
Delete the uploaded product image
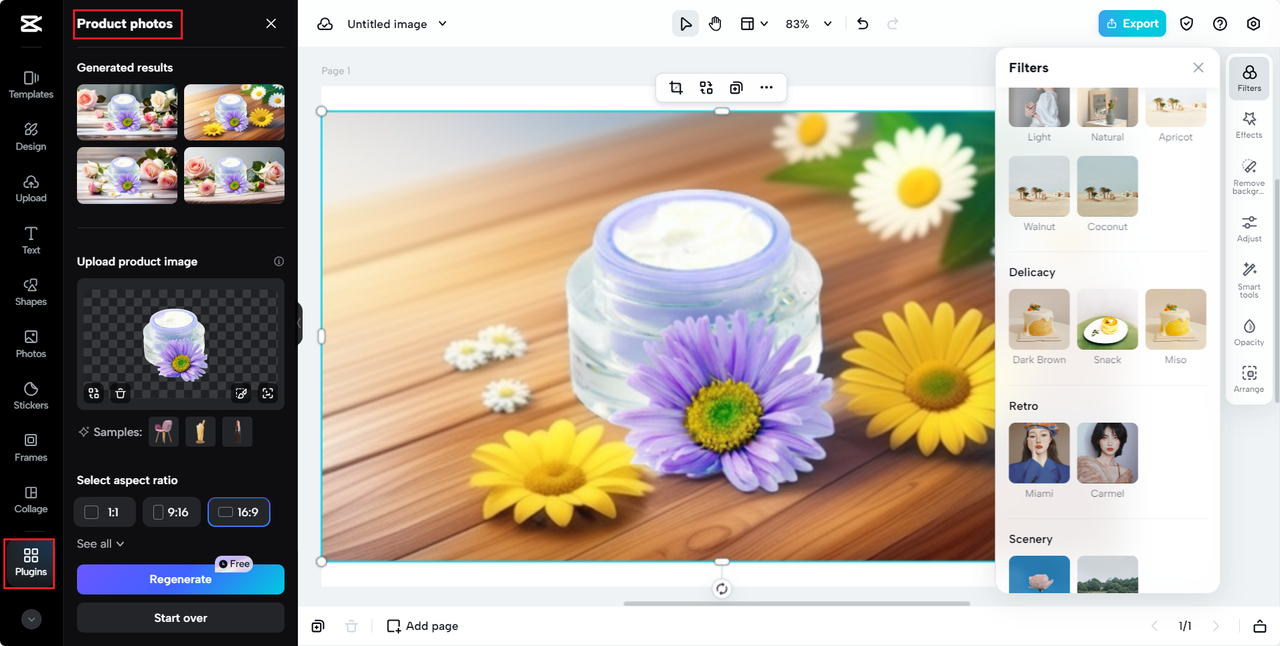(x=120, y=394)
